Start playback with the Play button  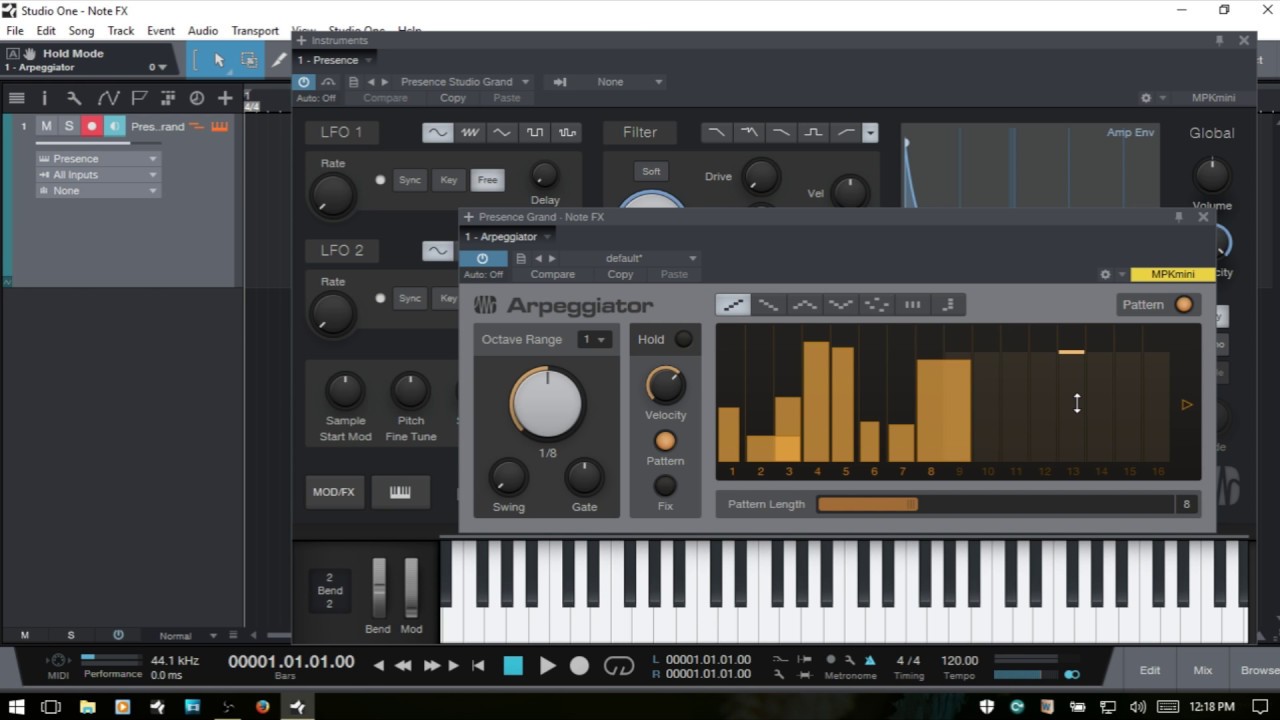point(548,666)
